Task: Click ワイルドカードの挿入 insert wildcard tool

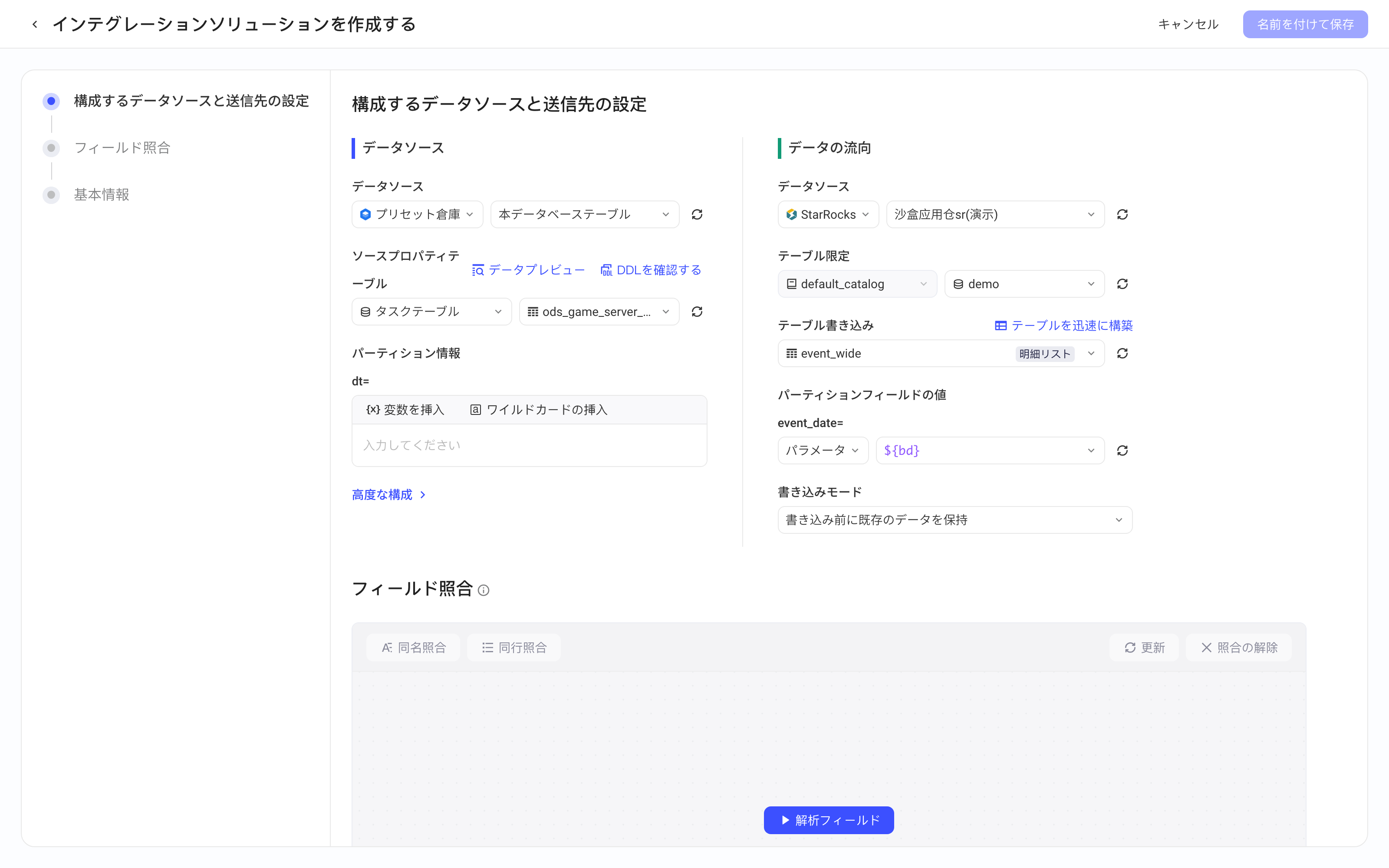Action: coord(538,409)
